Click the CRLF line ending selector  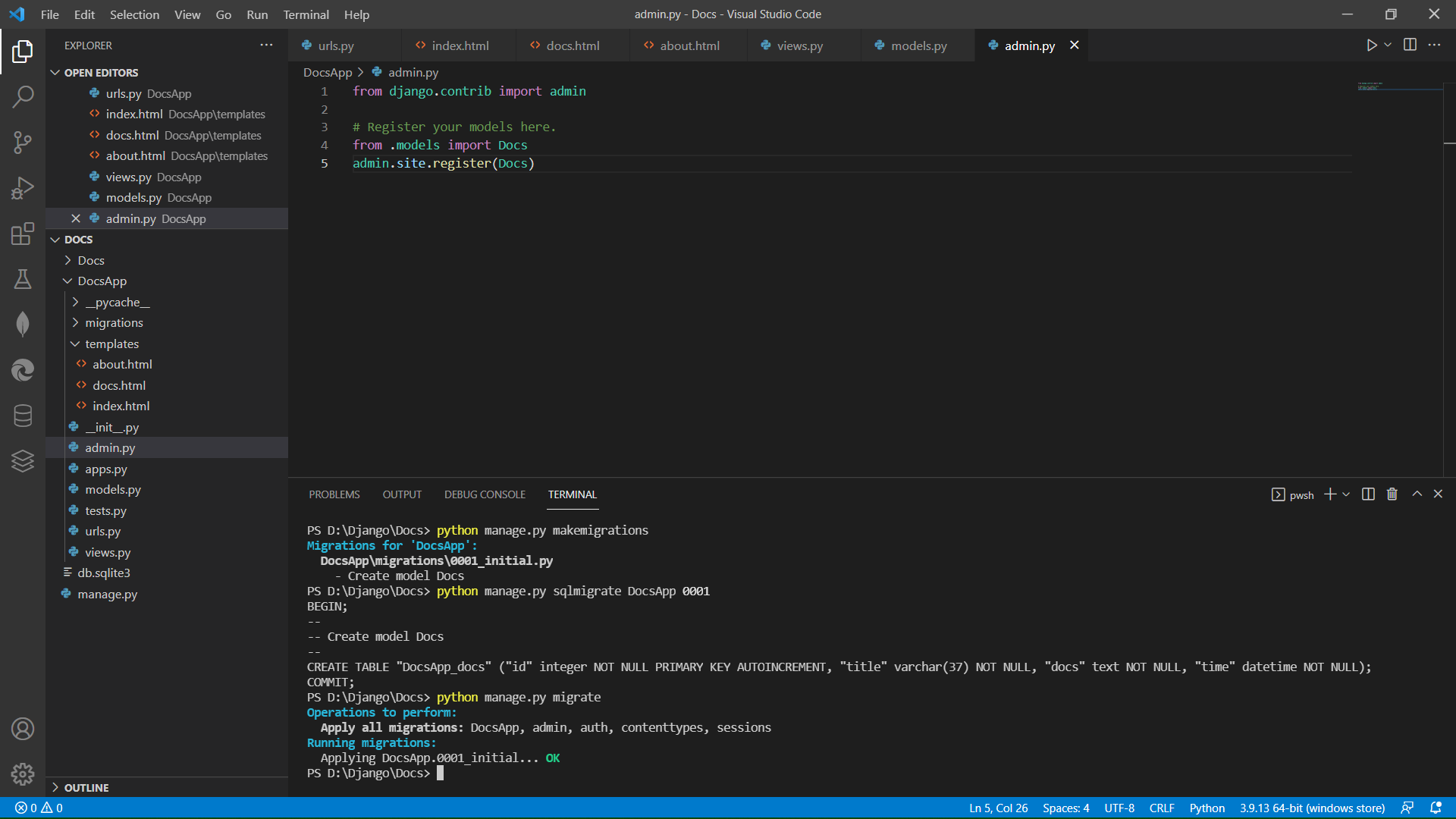1161,808
